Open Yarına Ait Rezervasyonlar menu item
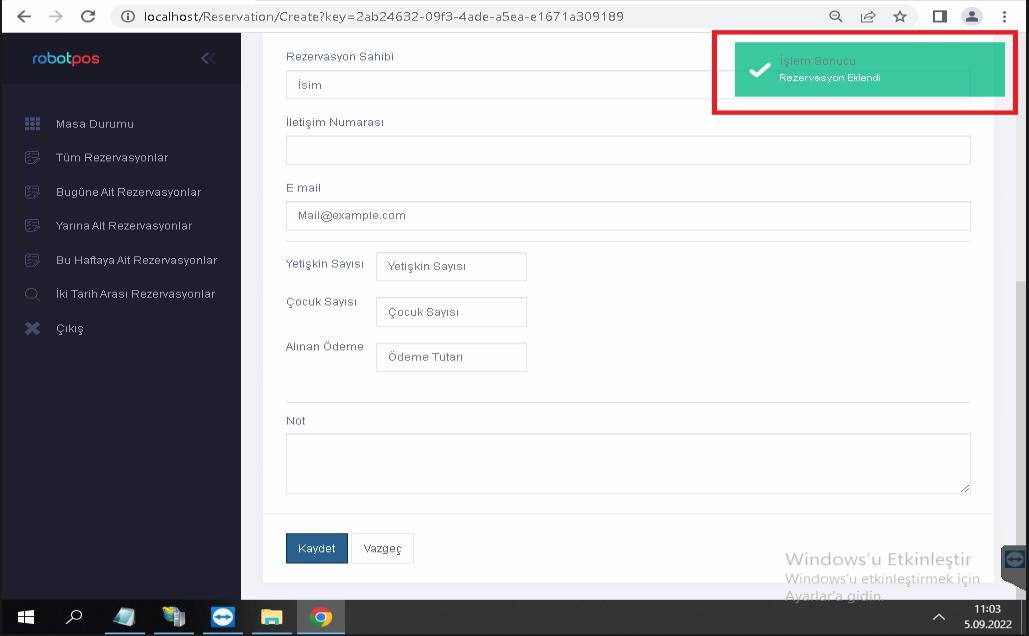1029x636 pixels. (x=123, y=225)
